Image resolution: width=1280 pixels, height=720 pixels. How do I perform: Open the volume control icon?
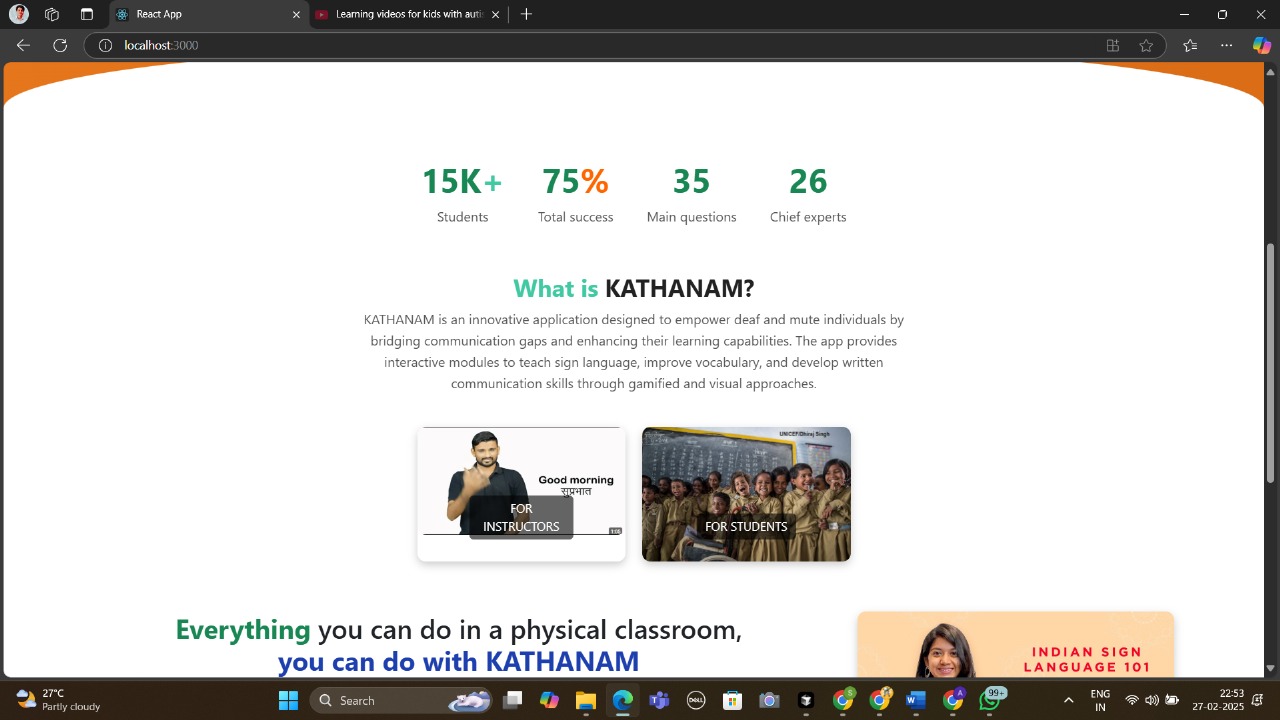(x=1152, y=700)
